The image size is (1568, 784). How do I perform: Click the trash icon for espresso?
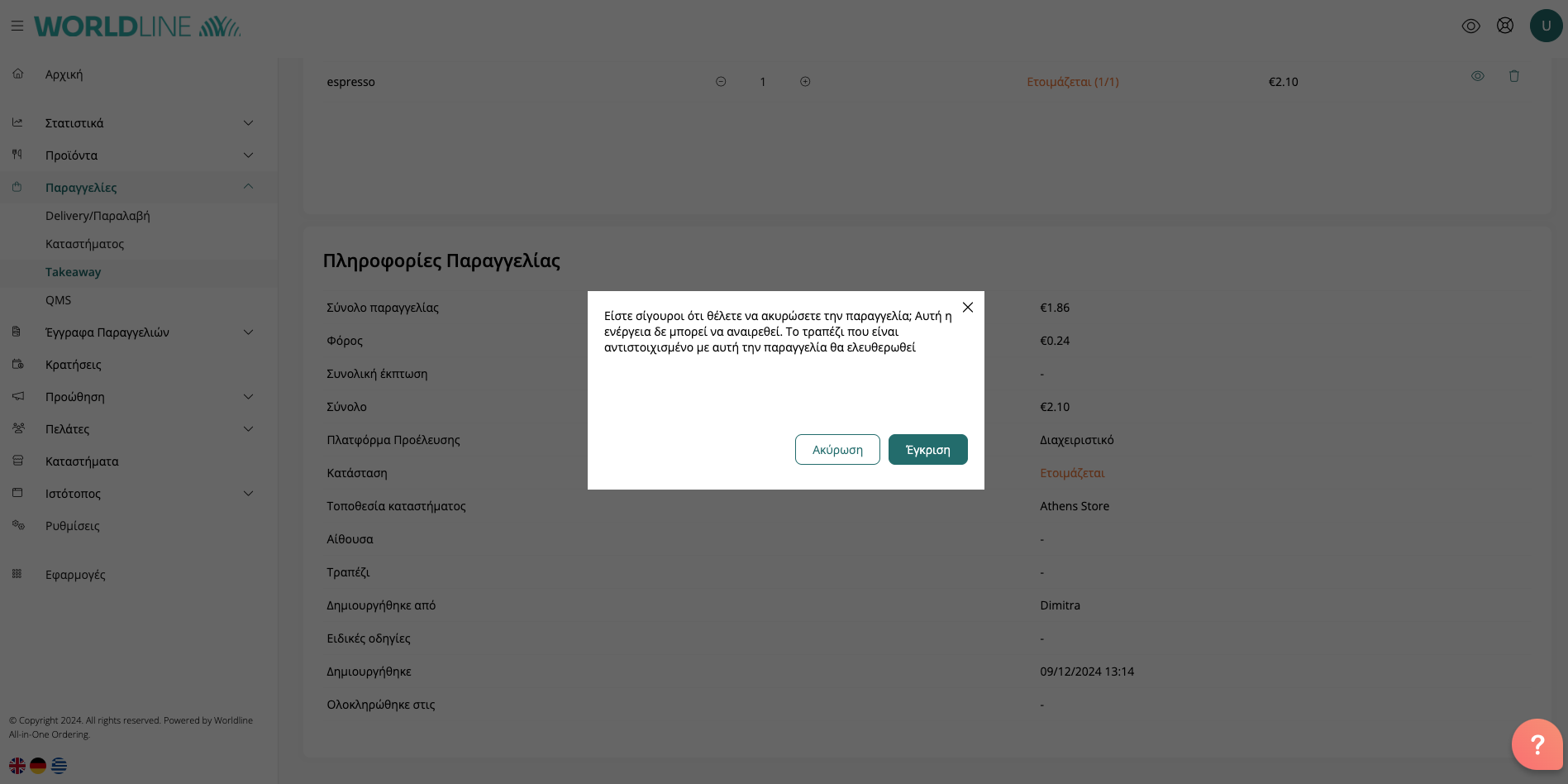(1513, 76)
